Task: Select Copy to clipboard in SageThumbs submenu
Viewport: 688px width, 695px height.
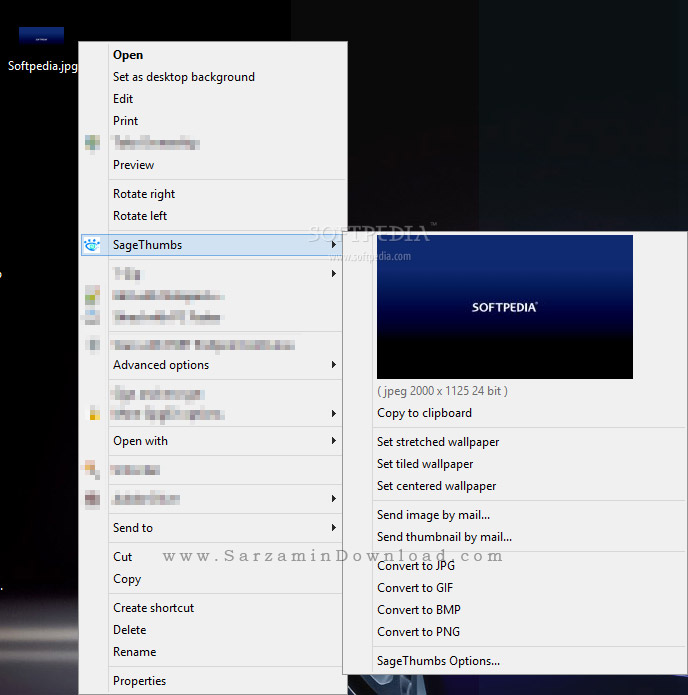Action: [516, 413]
